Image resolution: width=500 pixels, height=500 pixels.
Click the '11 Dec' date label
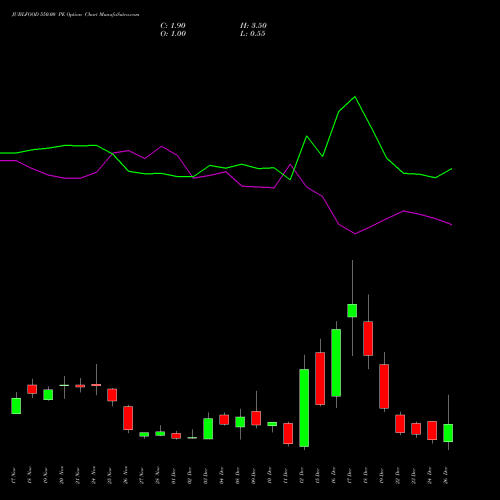(x=286, y=475)
